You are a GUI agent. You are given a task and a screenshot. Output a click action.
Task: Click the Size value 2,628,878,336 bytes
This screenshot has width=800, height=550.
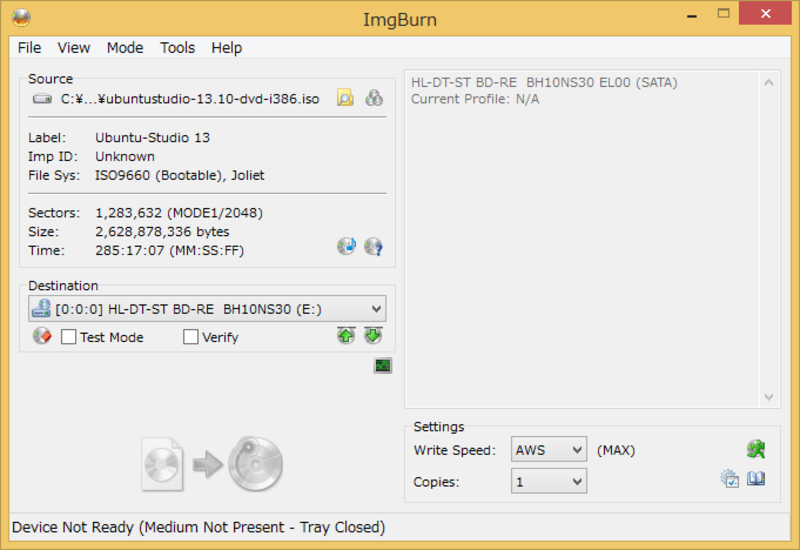162,232
